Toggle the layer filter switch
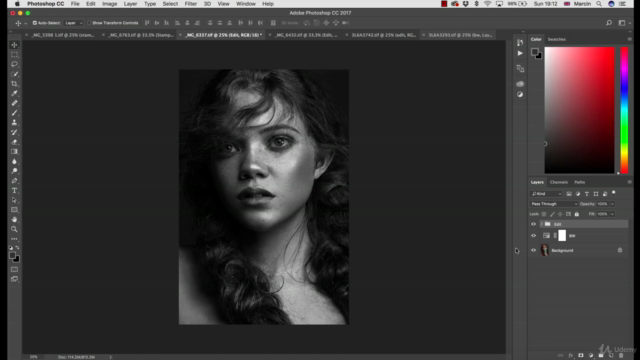The height and width of the screenshot is (360, 640). (614, 193)
